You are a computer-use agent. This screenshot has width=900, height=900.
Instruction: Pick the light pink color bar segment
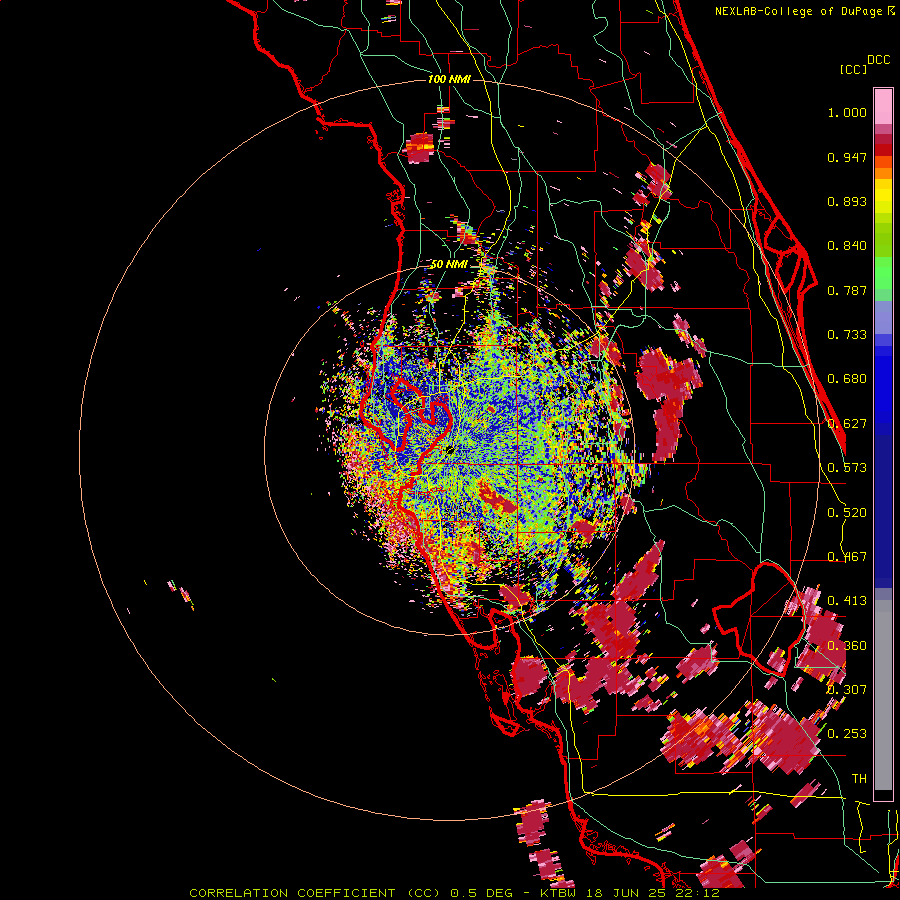pos(883,106)
